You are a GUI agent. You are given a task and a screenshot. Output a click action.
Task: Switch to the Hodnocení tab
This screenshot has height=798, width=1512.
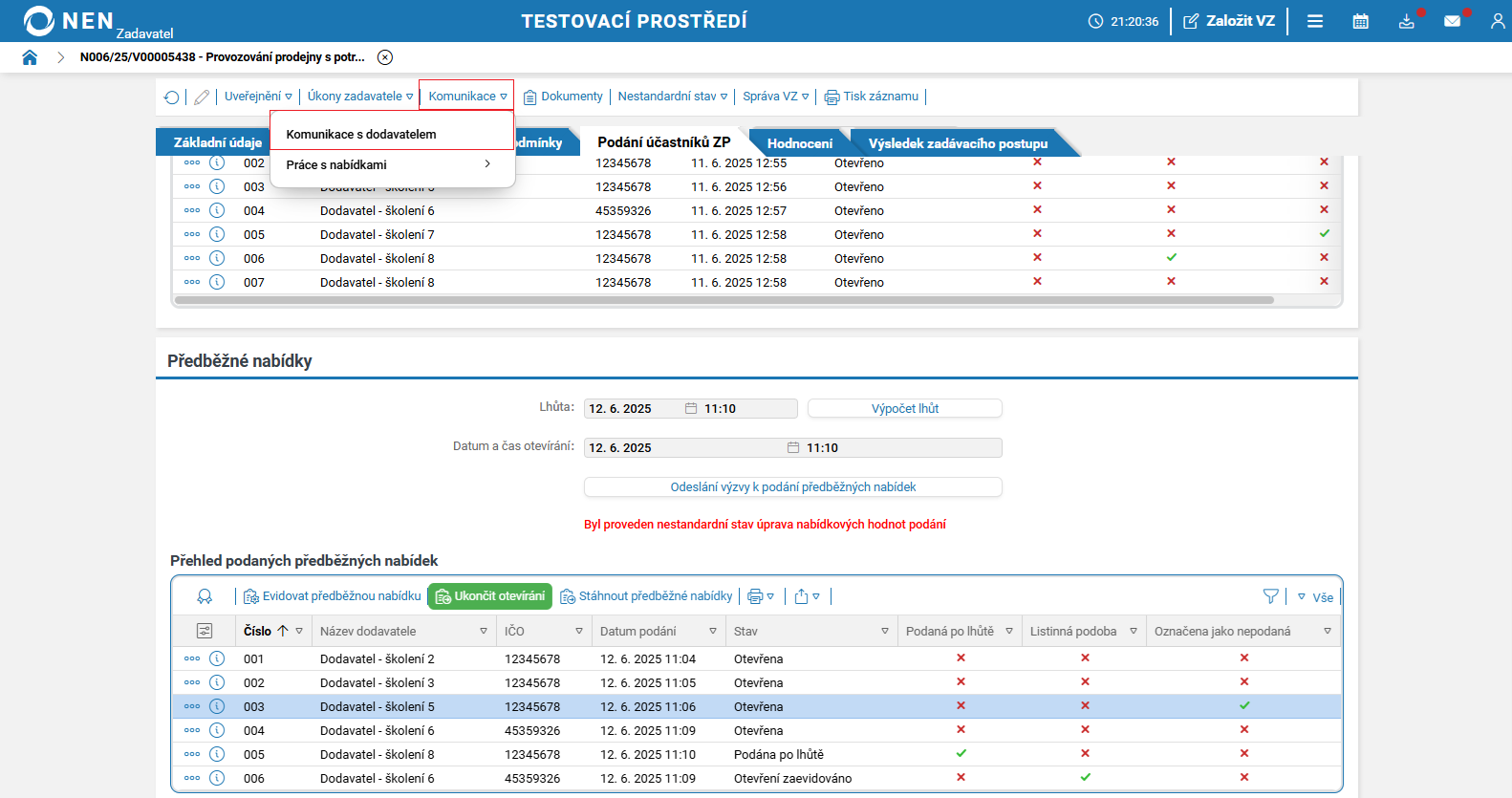(x=799, y=143)
